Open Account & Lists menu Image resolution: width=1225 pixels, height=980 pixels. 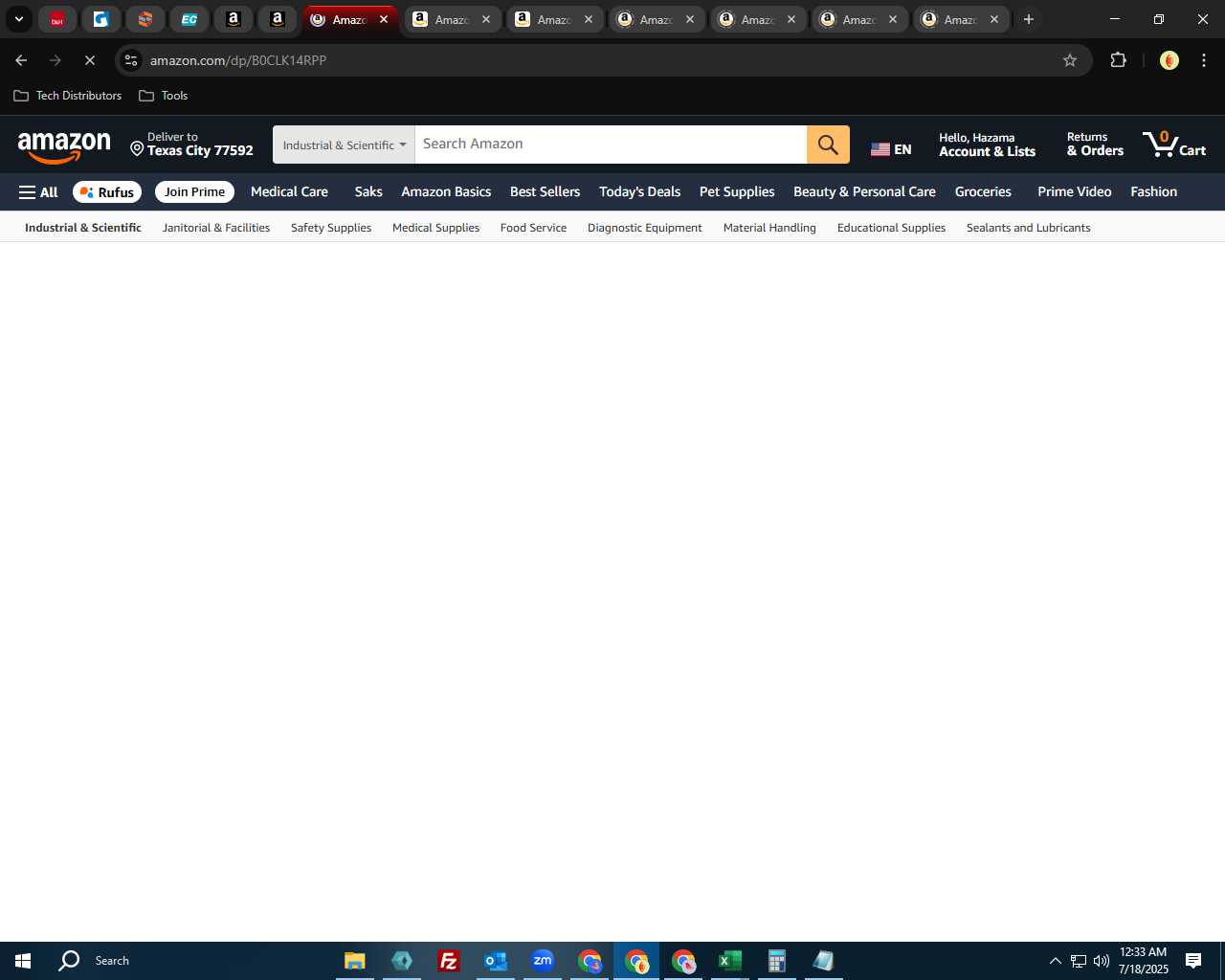click(x=987, y=145)
